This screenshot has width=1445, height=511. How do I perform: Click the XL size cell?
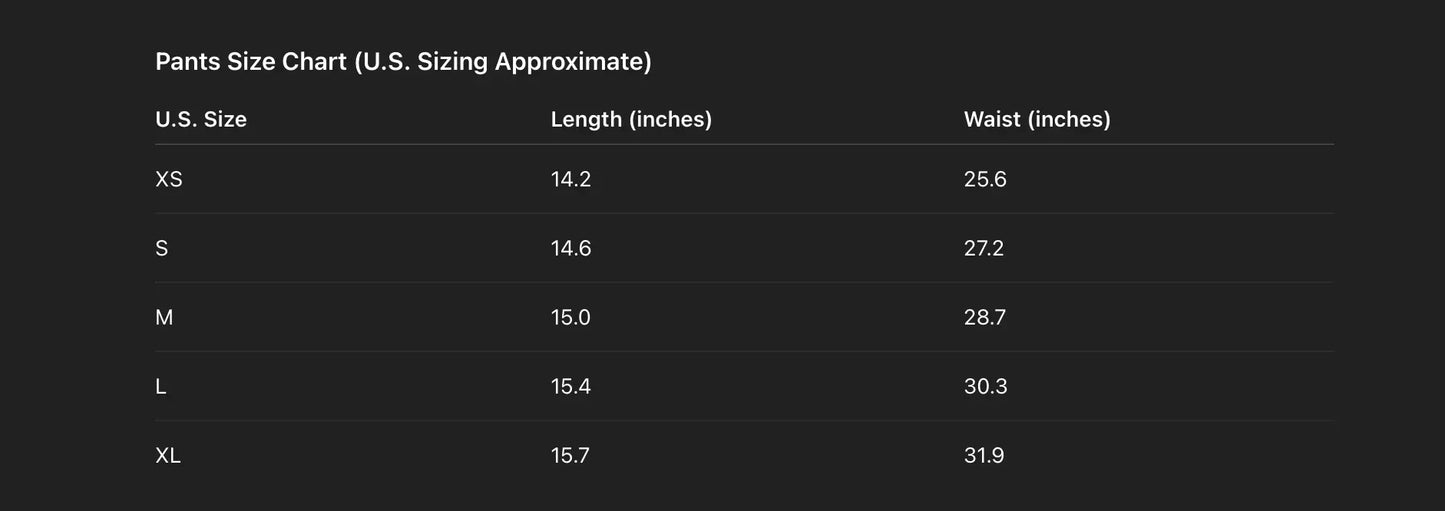(168, 456)
